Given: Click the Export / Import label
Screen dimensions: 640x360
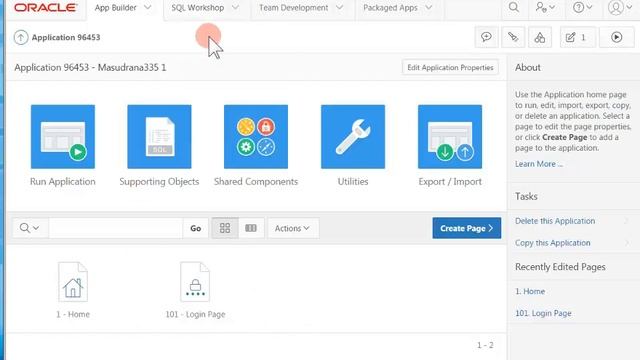Looking at the screenshot, I should (x=450, y=182).
